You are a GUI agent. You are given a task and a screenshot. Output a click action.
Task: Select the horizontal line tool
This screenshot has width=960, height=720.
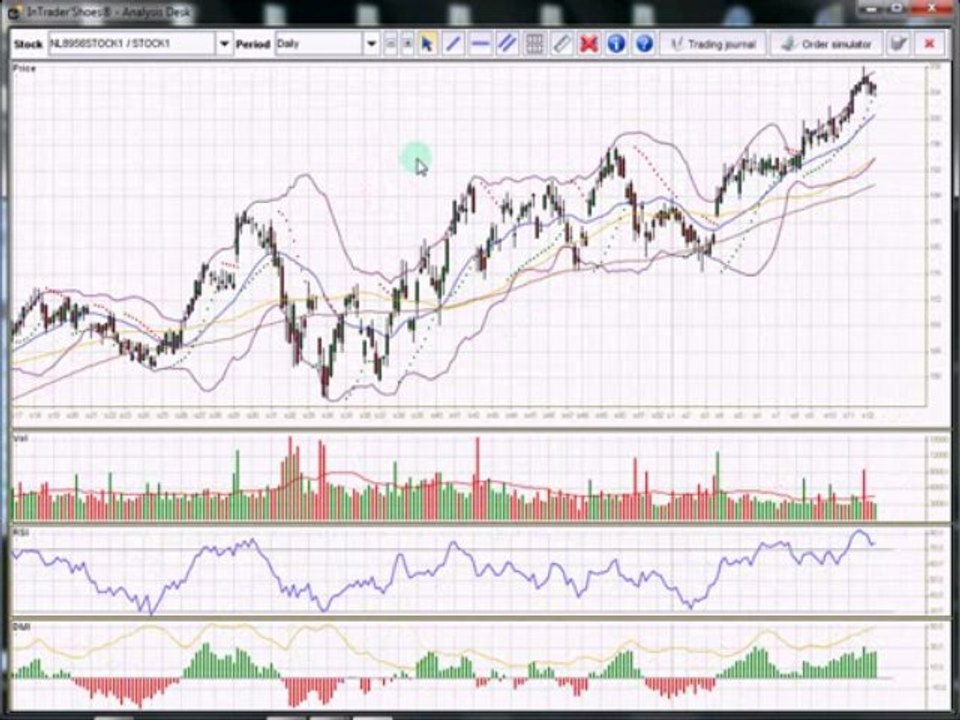coord(481,44)
